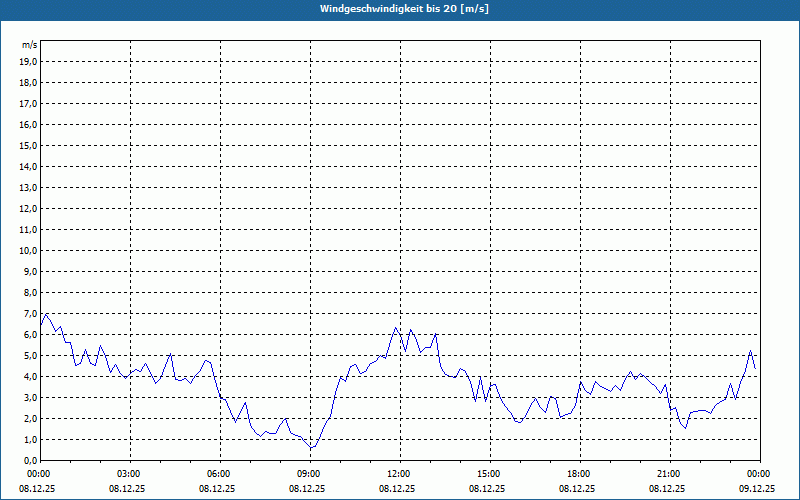Click the 19,0 value on the y-axis

[x=29, y=61]
